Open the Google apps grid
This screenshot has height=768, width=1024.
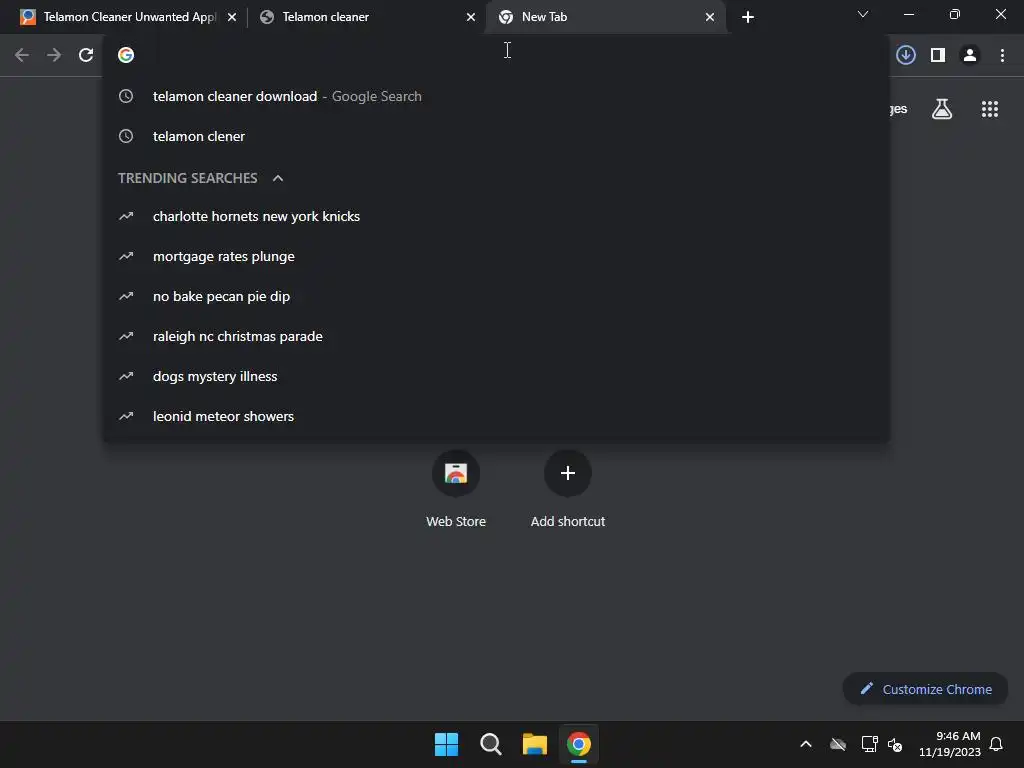(990, 109)
